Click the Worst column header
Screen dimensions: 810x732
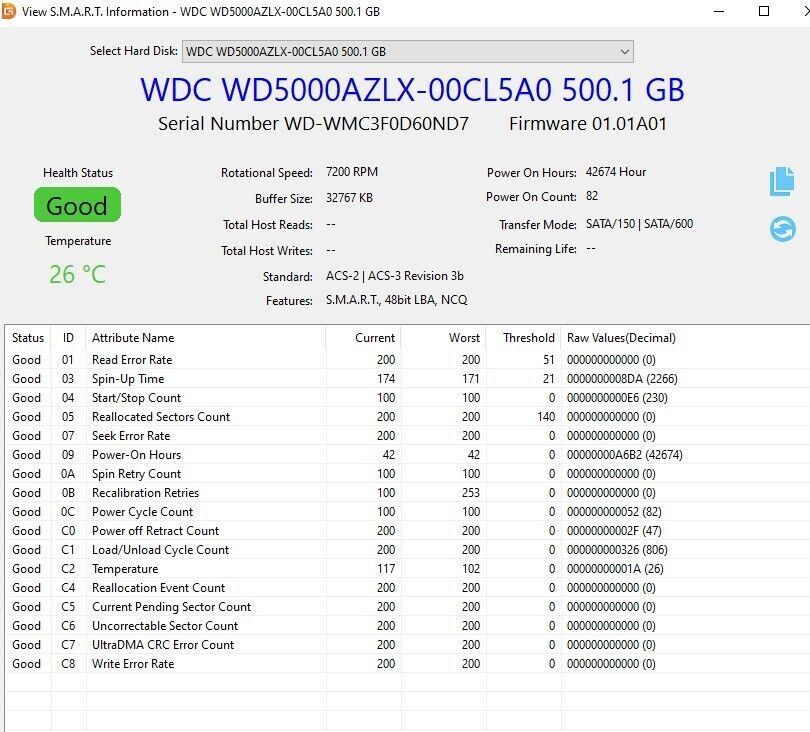(x=444, y=338)
